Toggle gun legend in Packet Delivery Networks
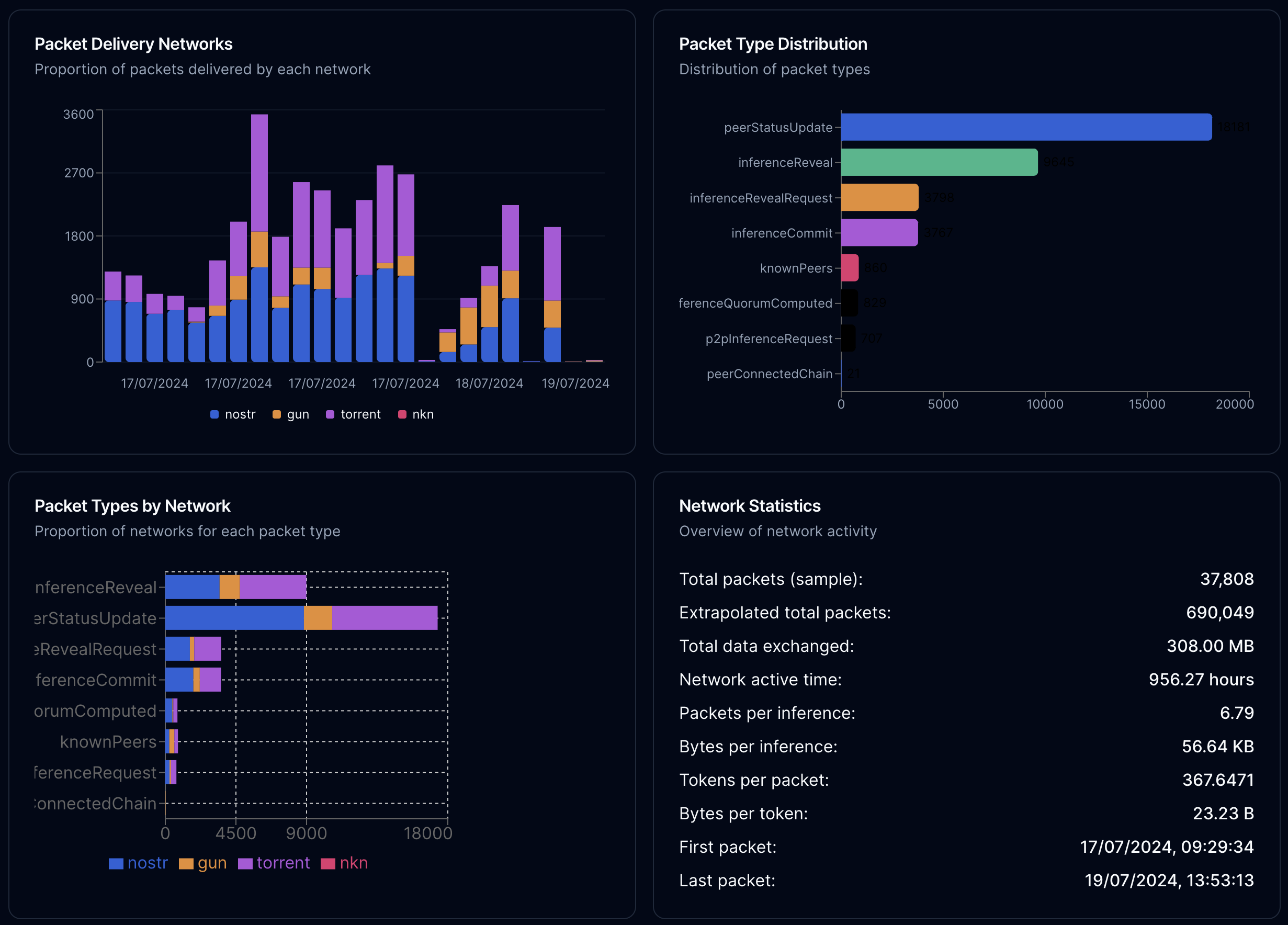Viewport: 1288px width, 925px height. [291, 414]
